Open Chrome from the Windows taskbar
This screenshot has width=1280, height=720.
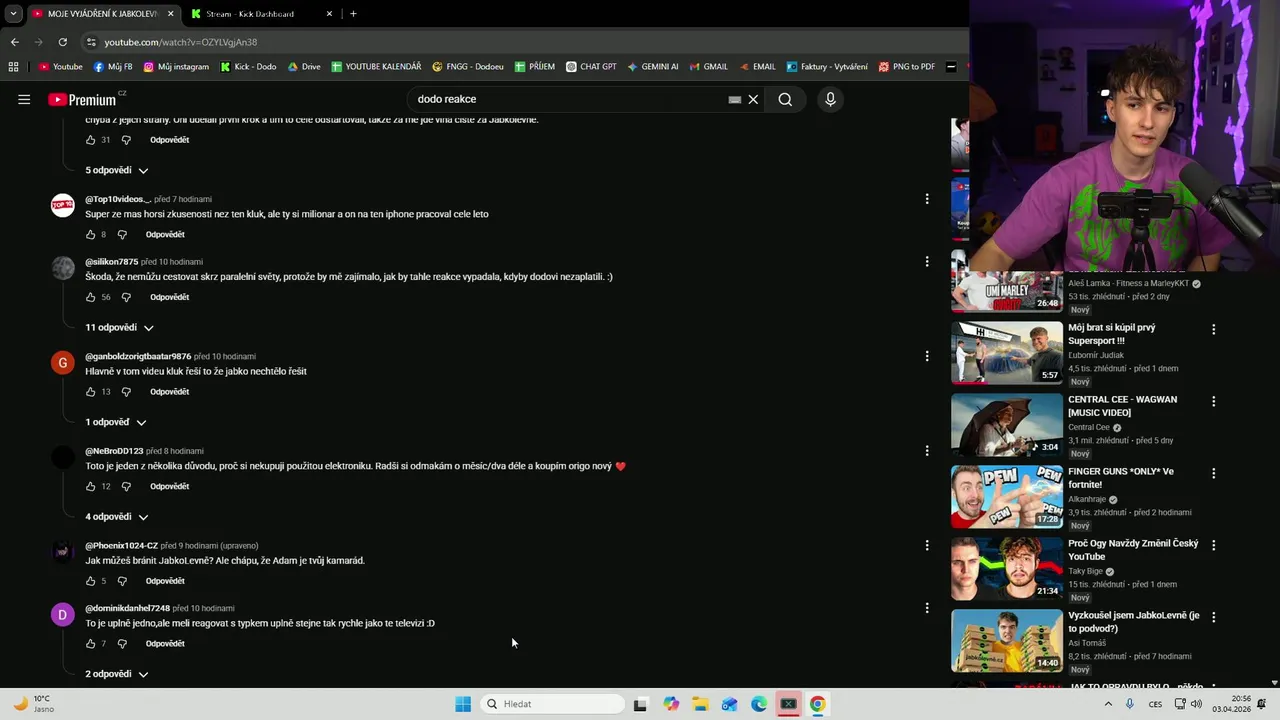coord(817,704)
